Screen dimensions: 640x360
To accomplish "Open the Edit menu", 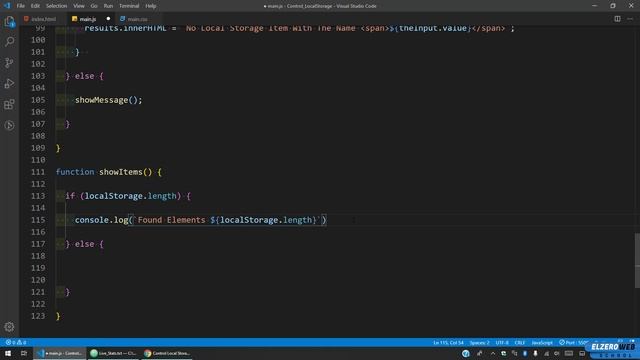I will (35, 6).
